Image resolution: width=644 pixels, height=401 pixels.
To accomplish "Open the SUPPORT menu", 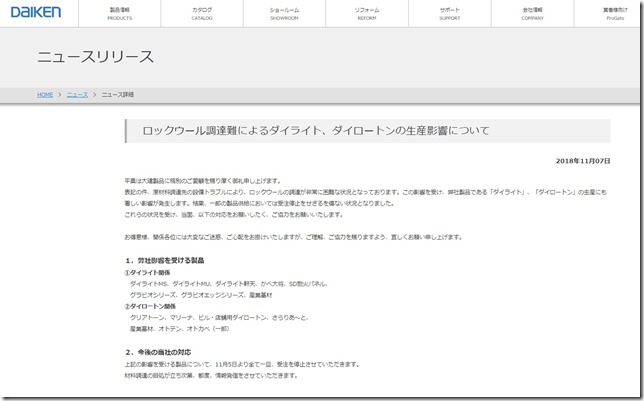I will (x=450, y=14).
